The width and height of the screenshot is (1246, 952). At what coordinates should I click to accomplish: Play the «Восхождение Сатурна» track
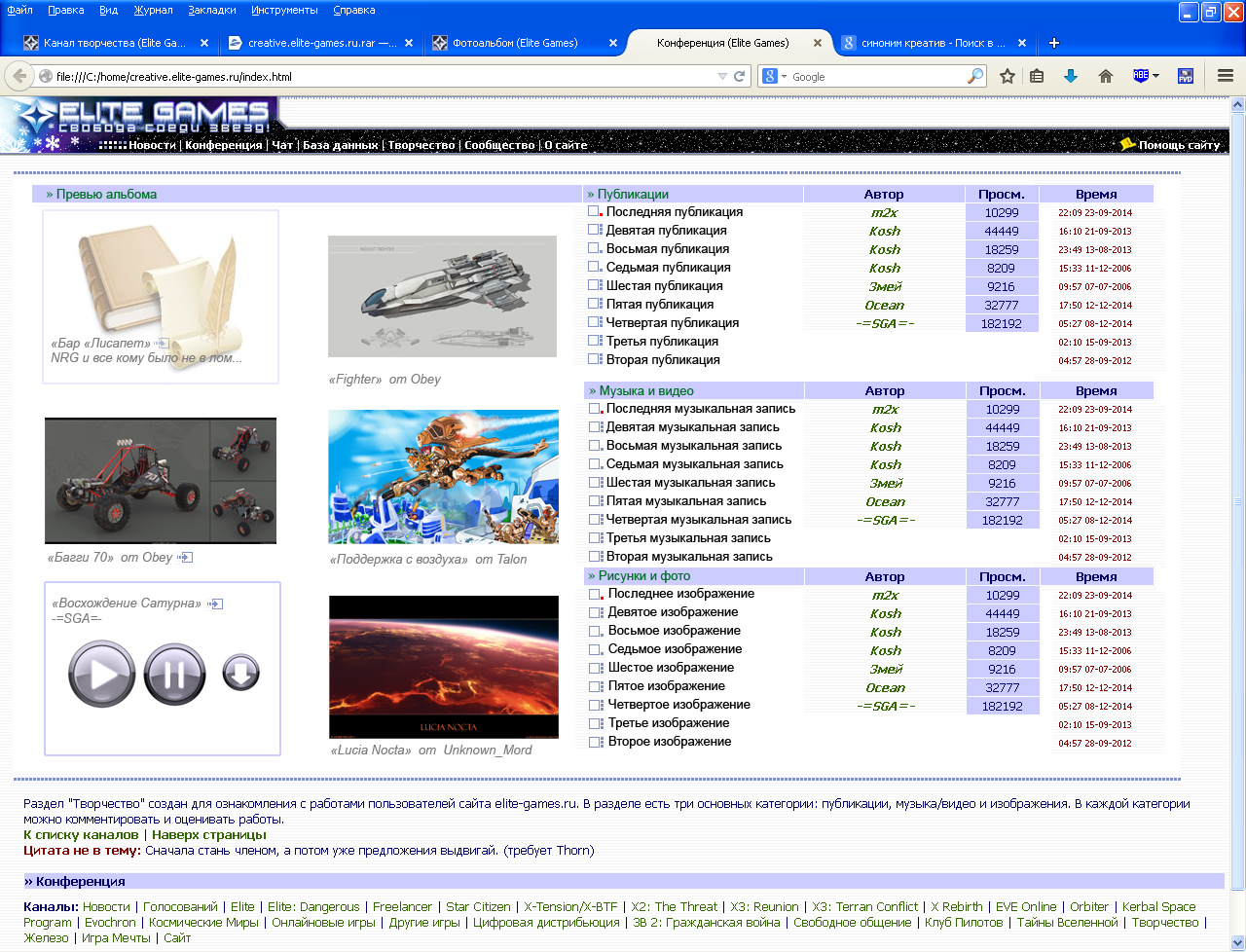[101, 674]
